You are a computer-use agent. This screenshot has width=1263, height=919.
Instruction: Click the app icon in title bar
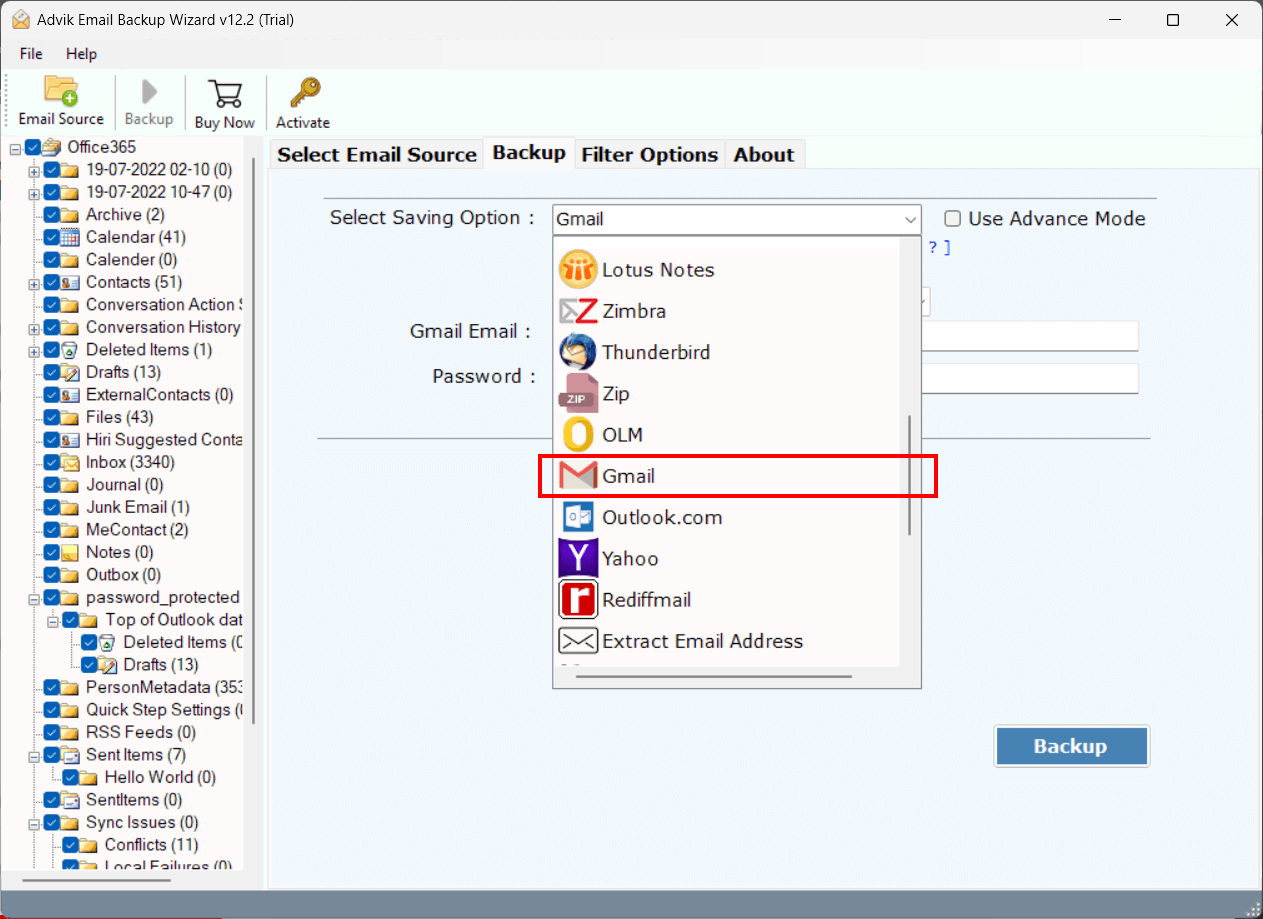(x=20, y=20)
